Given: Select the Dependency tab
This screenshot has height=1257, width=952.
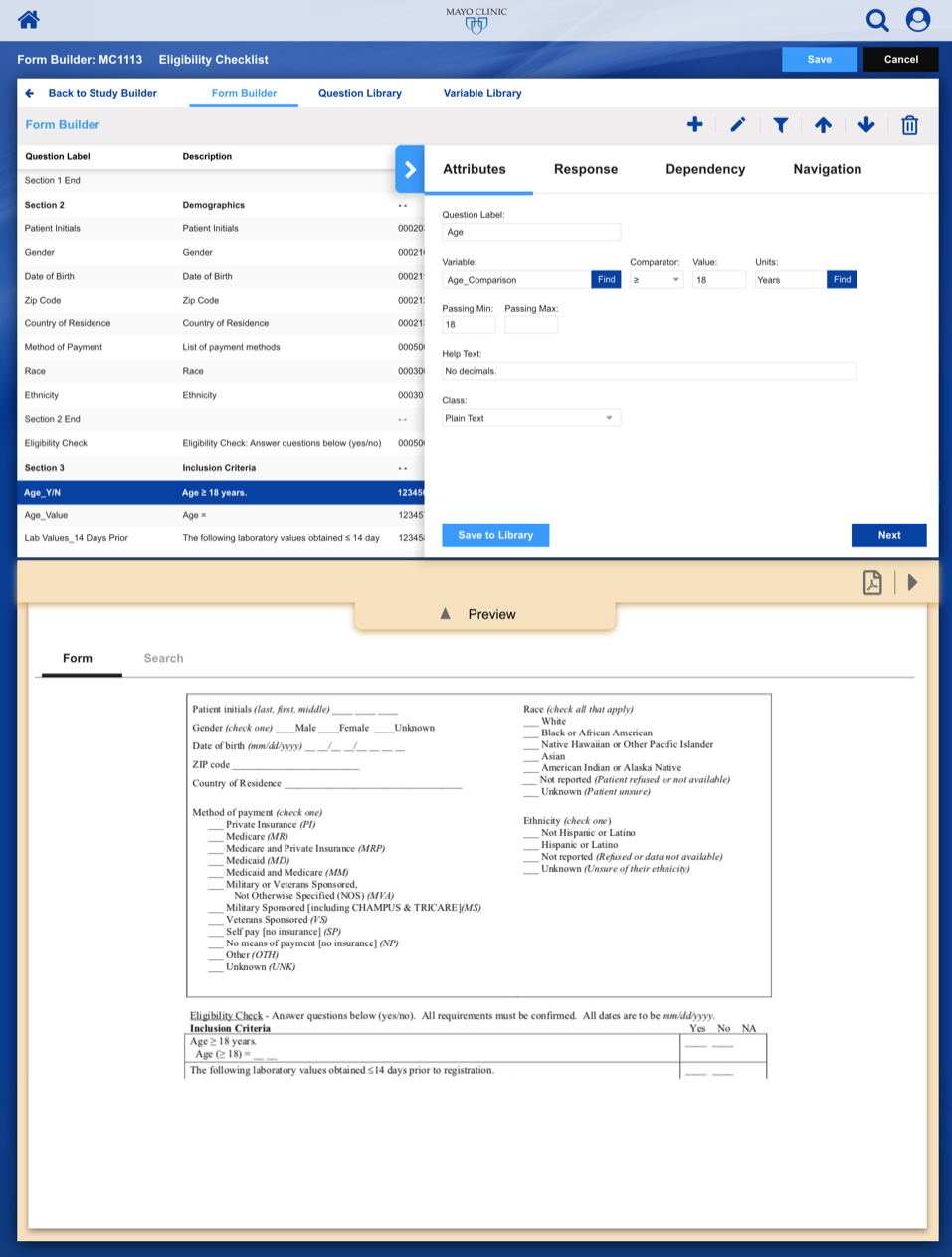Looking at the screenshot, I should tap(705, 169).
